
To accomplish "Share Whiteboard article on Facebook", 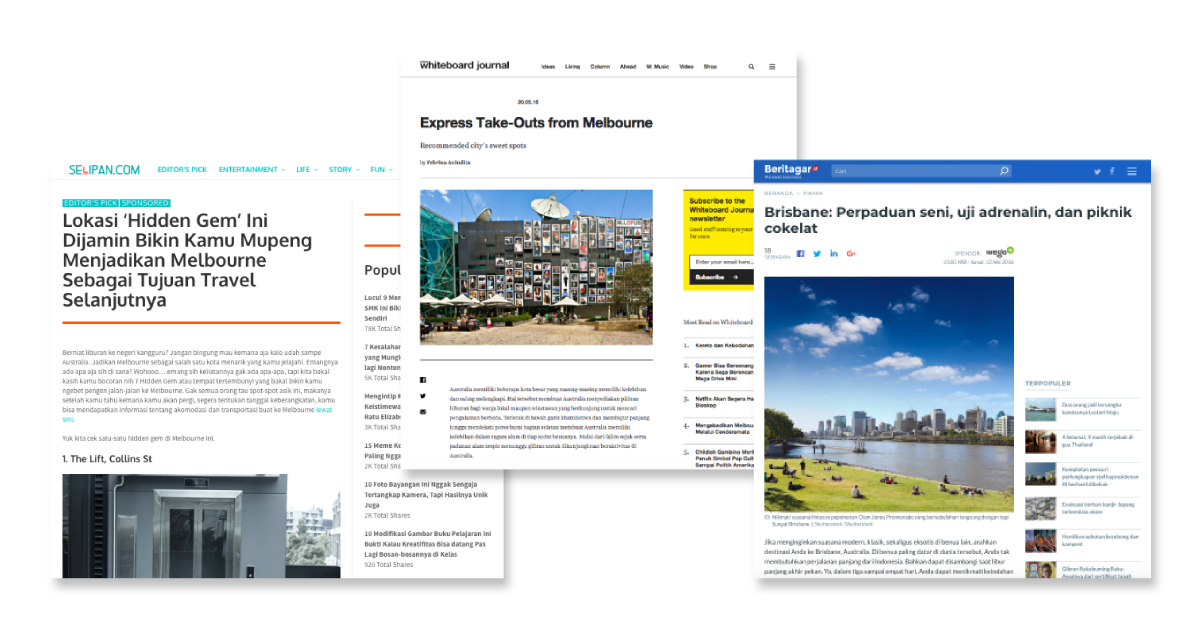I will 423,380.
